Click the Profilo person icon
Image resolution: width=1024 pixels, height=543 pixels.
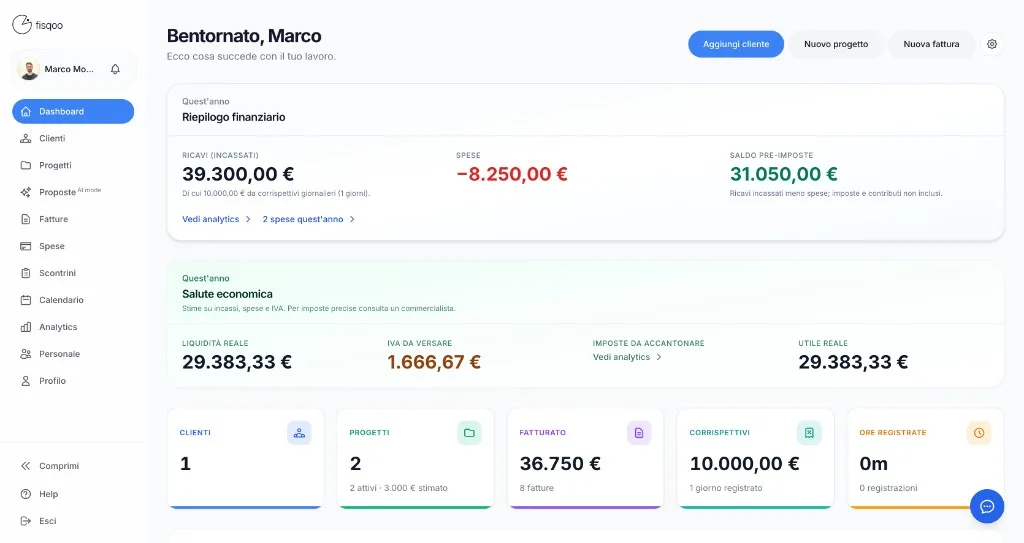pos(25,381)
